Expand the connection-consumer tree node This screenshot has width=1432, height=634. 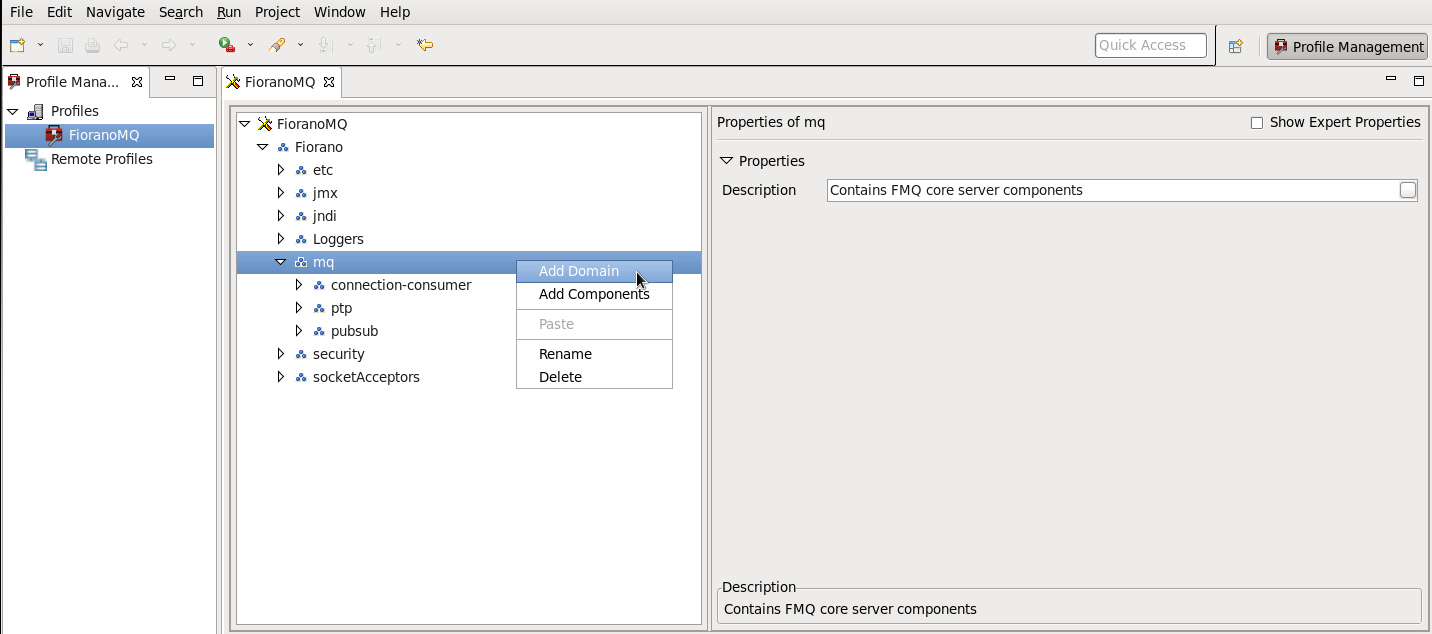point(299,285)
